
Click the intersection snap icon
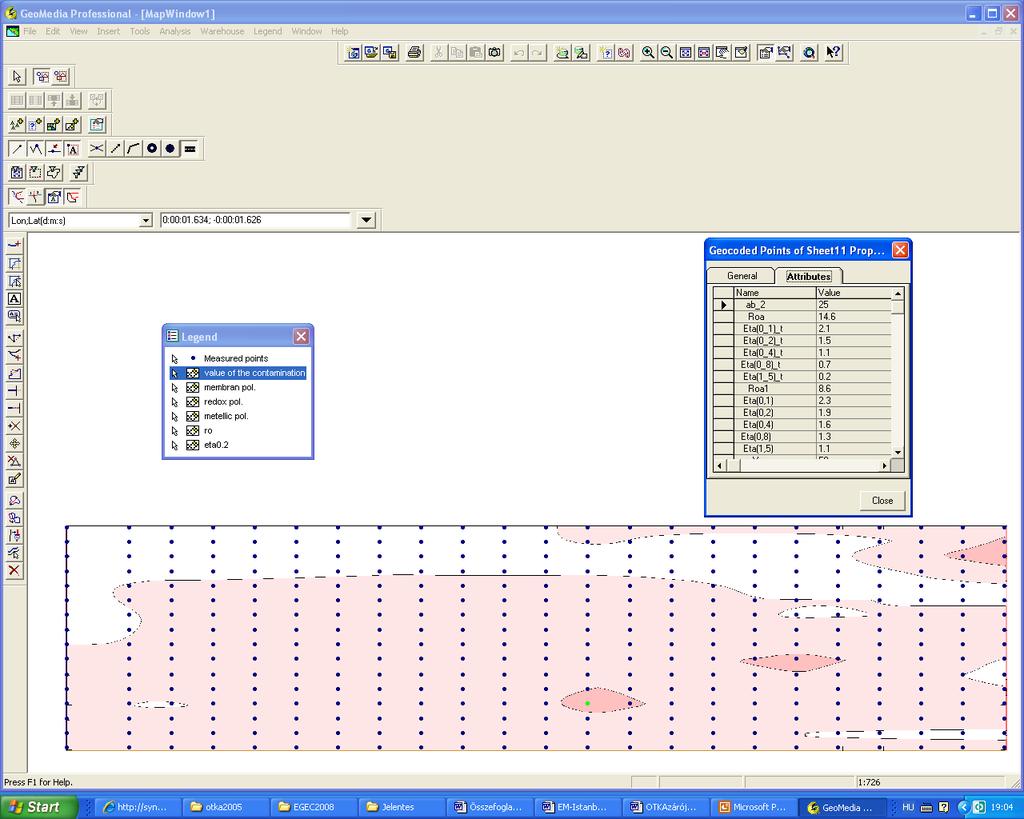(97, 148)
